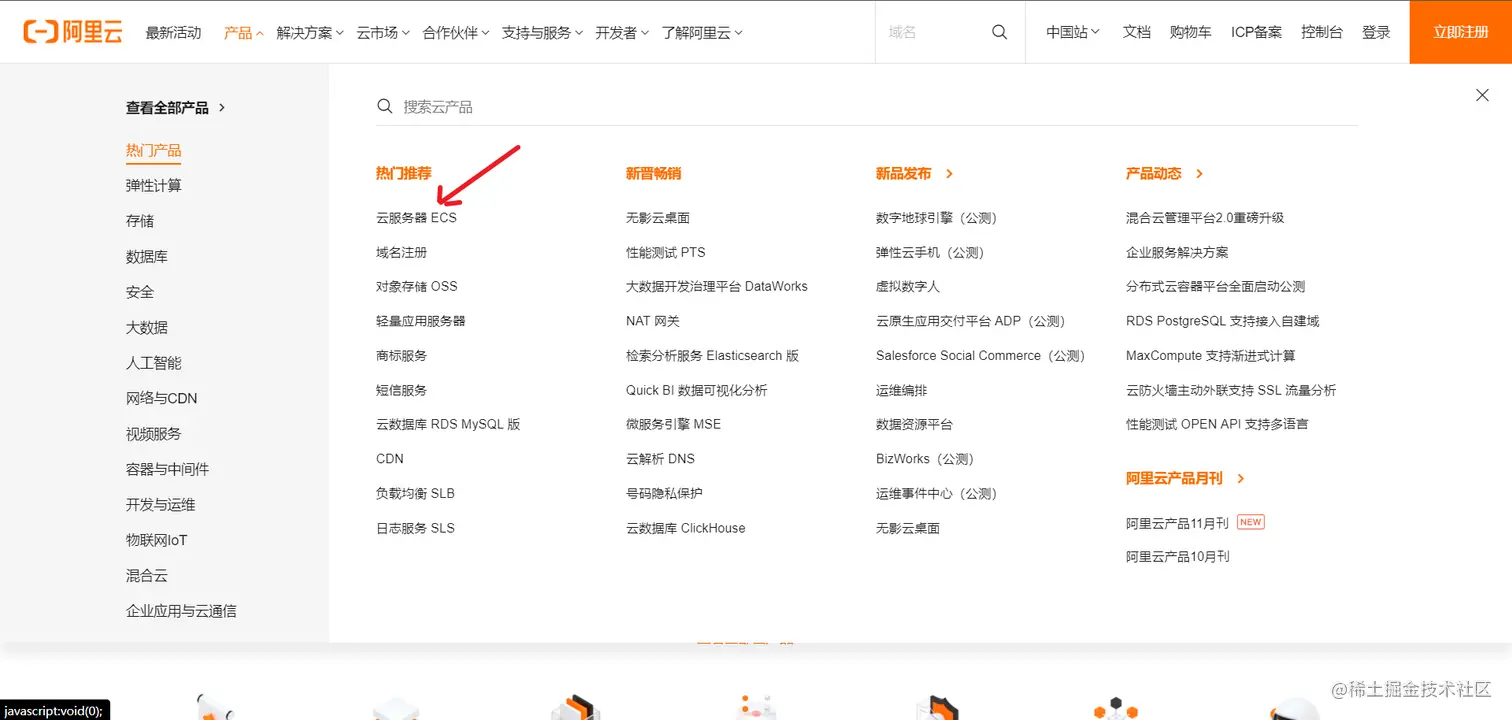This screenshot has width=1512, height=720.
Task: Click the 热门推荐 column heading
Action: (x=403, y=173)
